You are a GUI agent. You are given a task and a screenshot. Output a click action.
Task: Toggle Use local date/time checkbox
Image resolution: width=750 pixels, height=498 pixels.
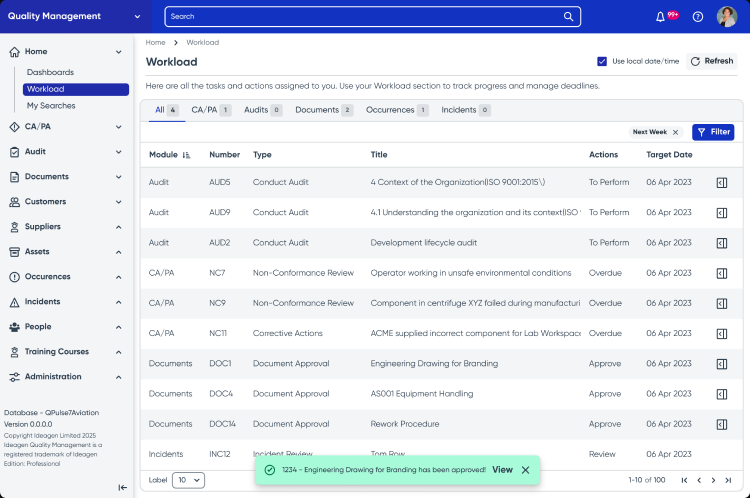pyautogui.click(x=602, y=61)
